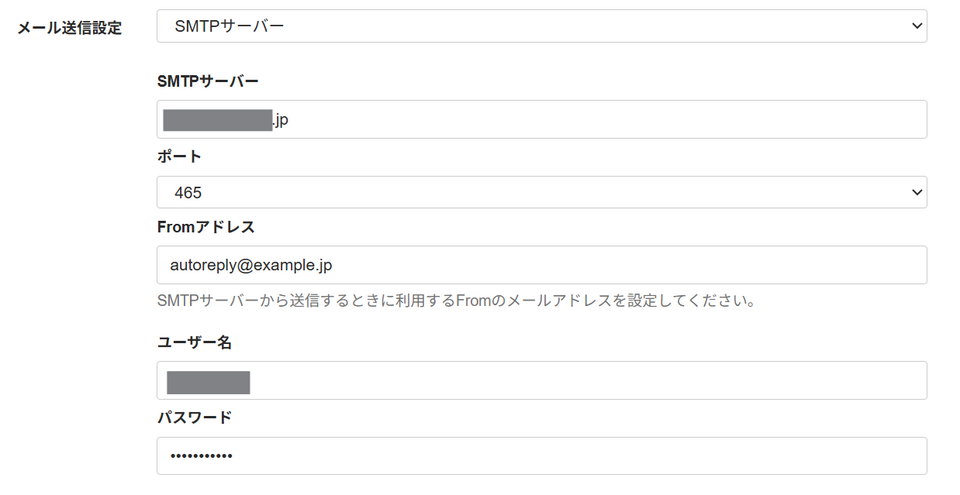960x495 pixels.
Task: Click the ユーザー名 field label
Action: point(194,342)
